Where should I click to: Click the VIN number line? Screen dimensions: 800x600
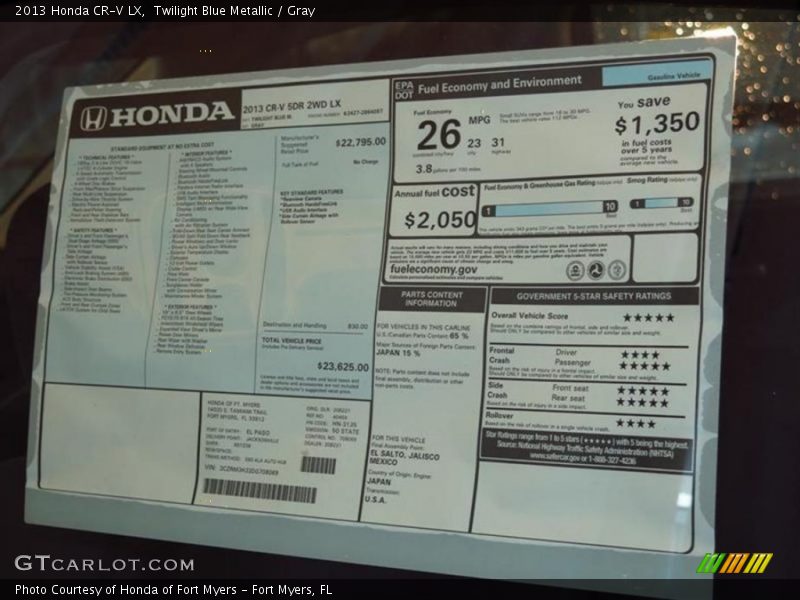click(x=241, y=470)
